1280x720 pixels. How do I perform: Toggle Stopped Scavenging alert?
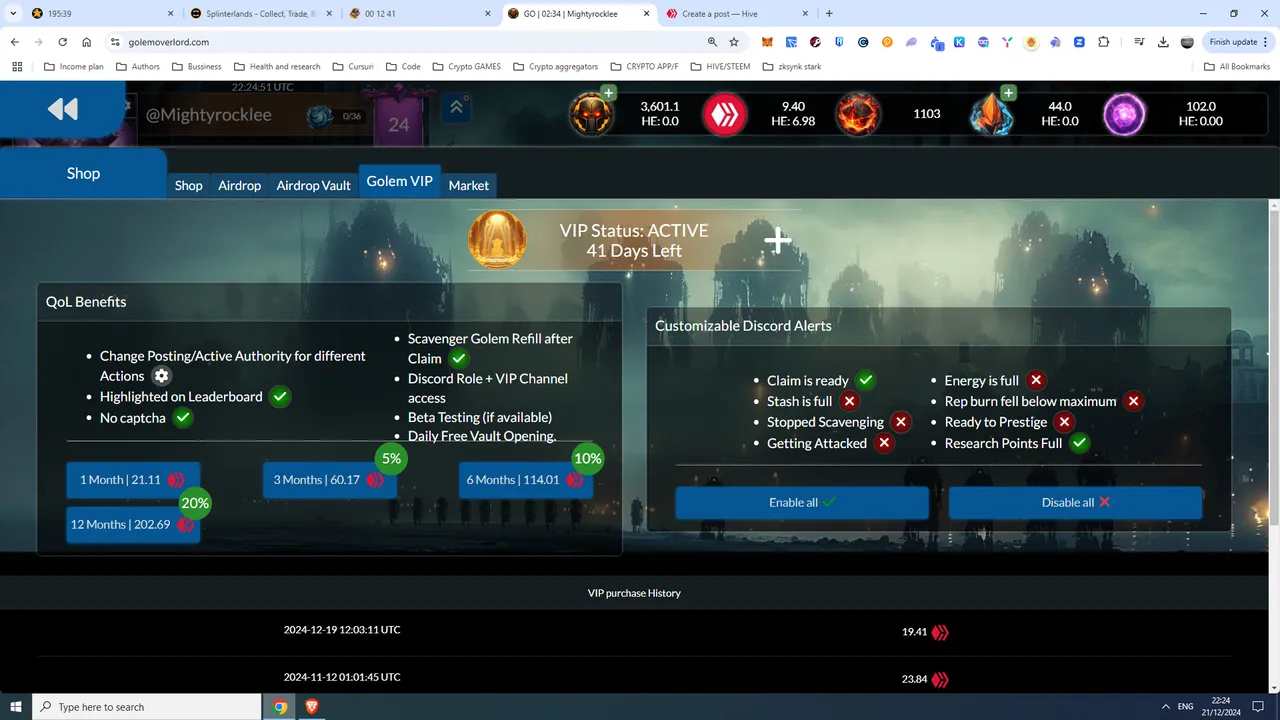(x=901, y=422)
